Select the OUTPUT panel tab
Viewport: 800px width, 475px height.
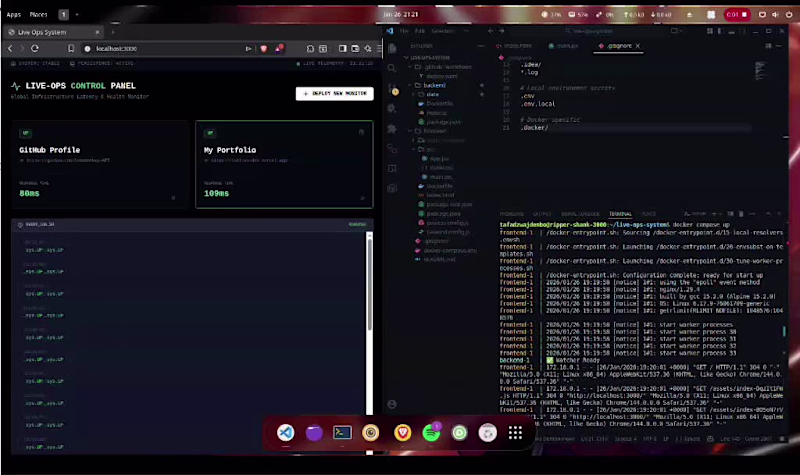coord(542,214)
